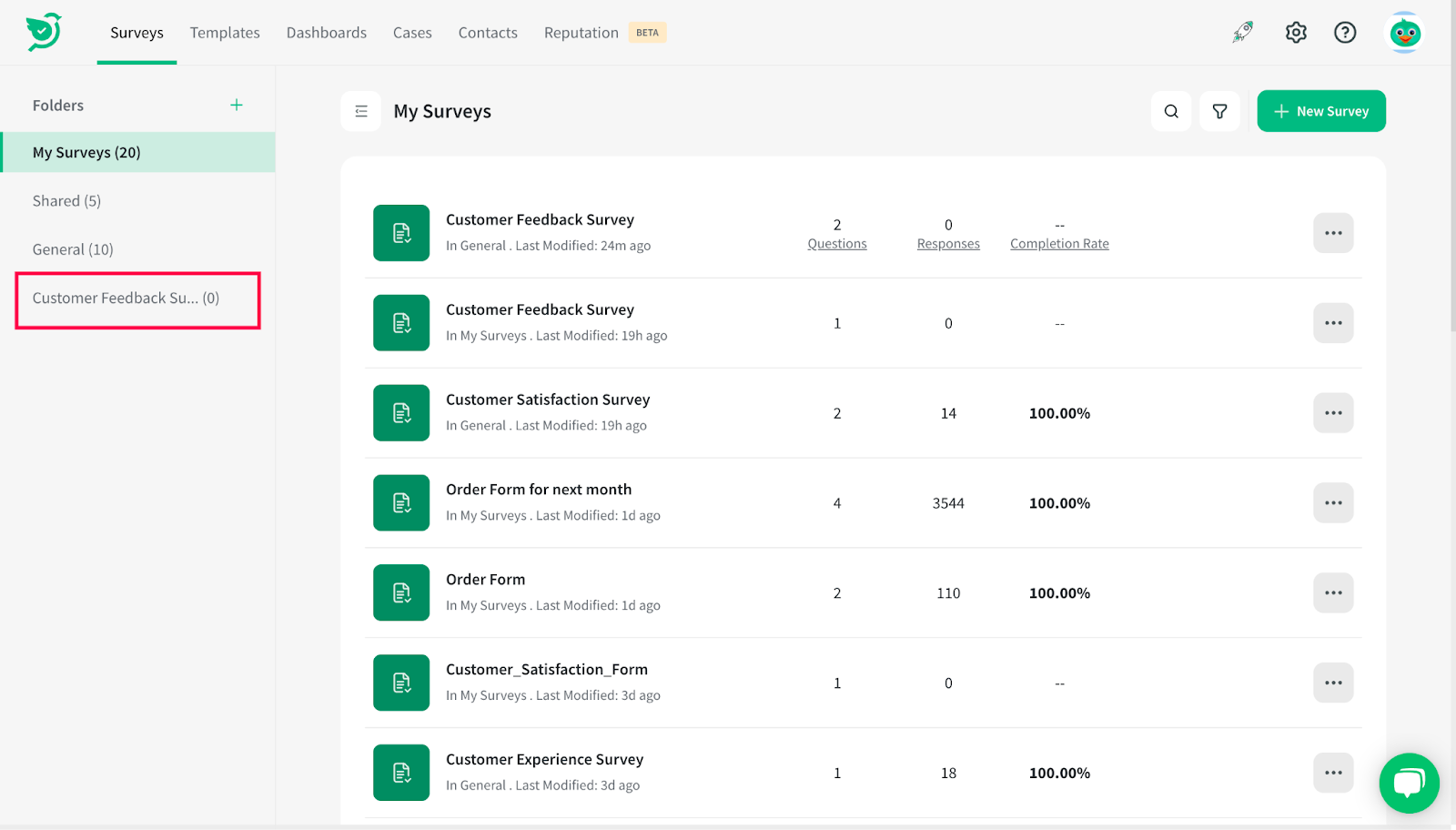Add a new folder with plus icon
Viewport: 1456px width, 830px height.
click(237, 106)
